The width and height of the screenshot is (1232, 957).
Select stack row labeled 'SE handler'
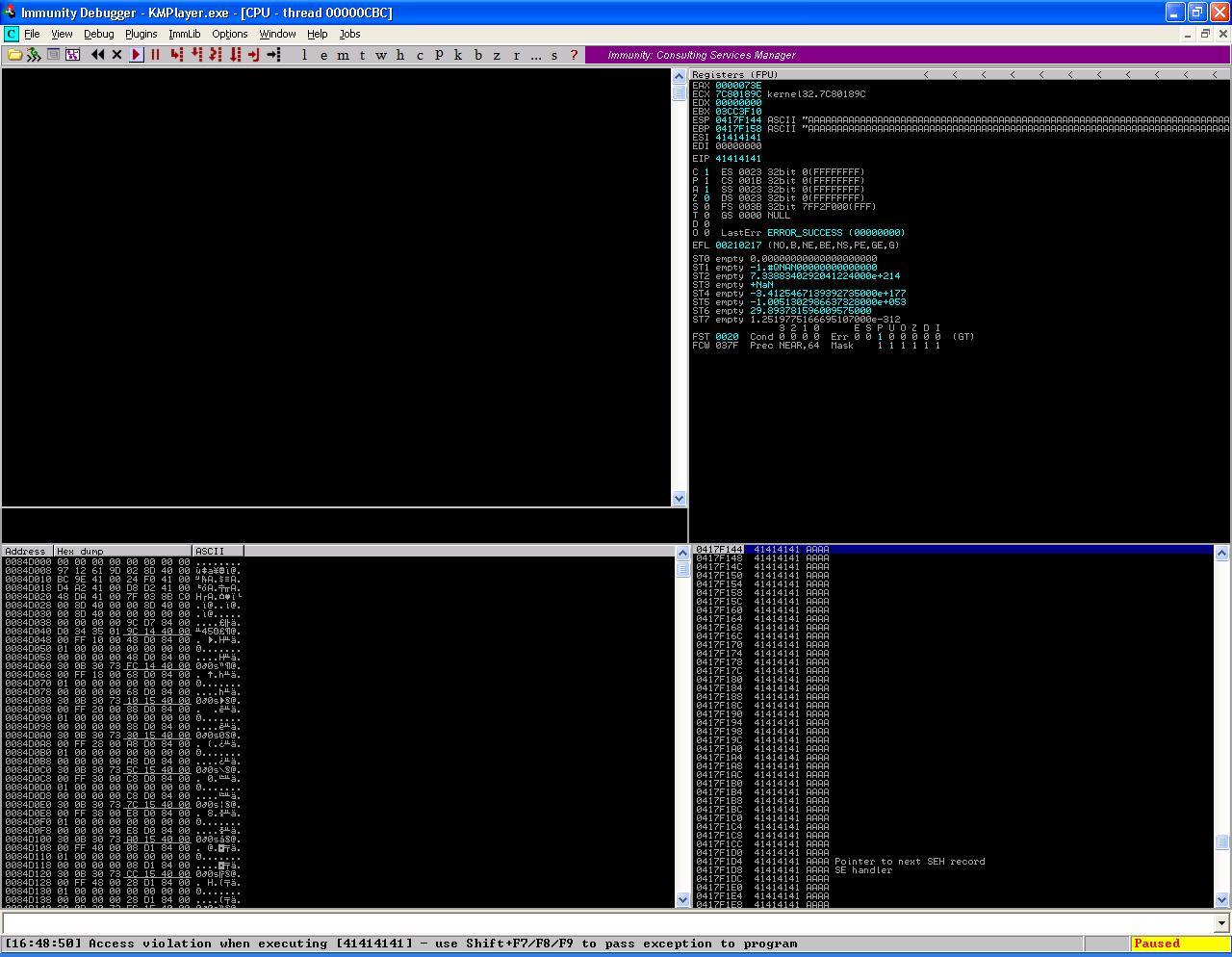[953, 870]
